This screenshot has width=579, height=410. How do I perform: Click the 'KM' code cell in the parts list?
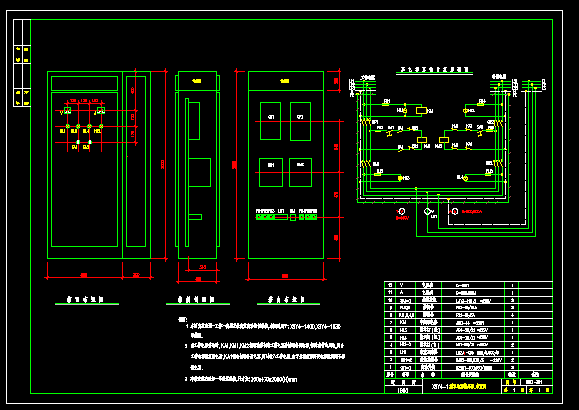pos(406,322)
